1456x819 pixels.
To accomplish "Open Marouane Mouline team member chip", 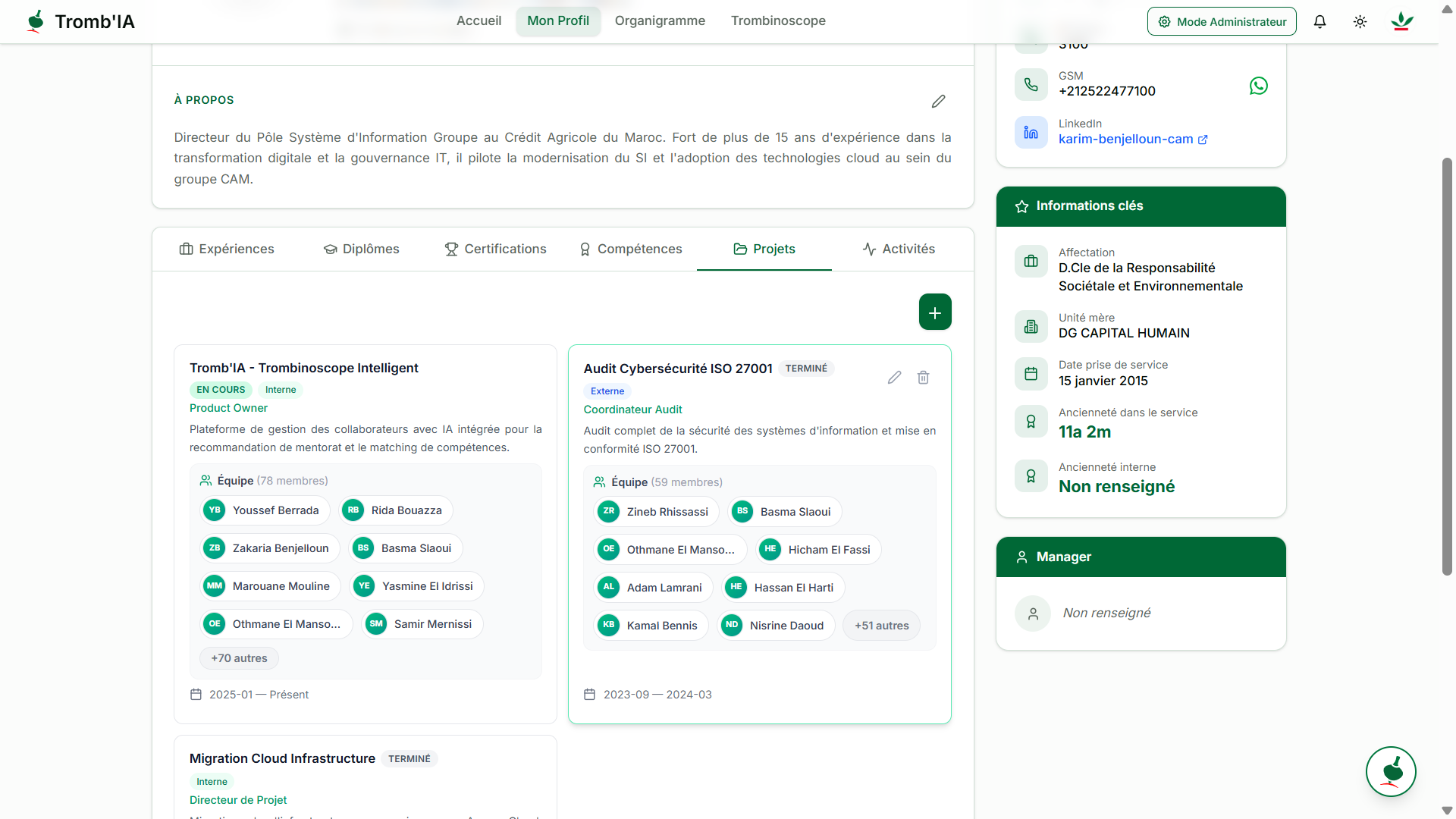I will tap(270, 586).
